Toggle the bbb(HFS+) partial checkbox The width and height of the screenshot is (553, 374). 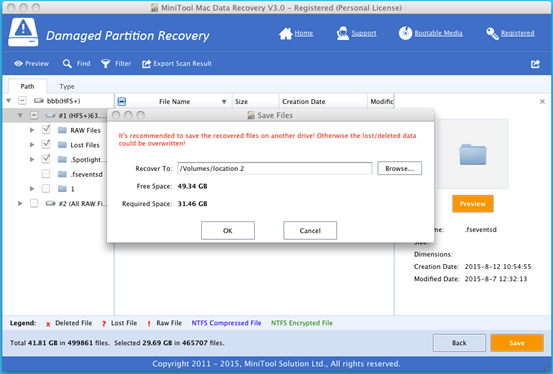(x=22, y=101)
